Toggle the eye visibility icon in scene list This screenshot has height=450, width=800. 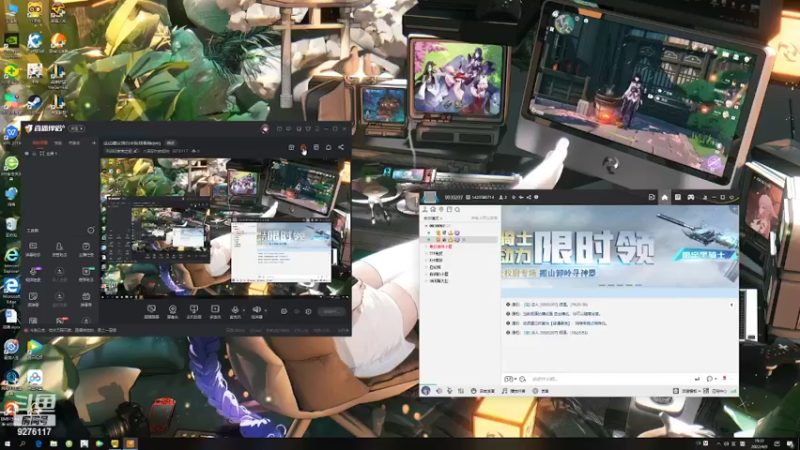27,154
